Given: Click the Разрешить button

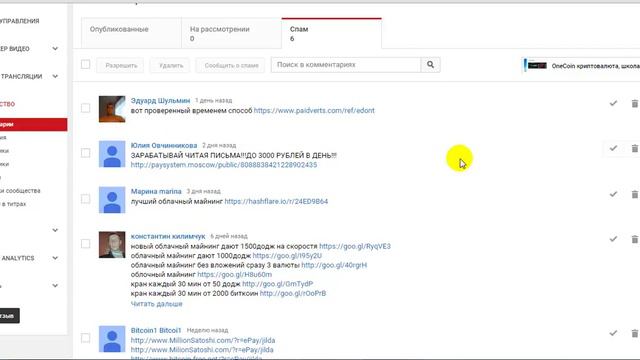Looking at the screenshot, I should tap(121, 65).
